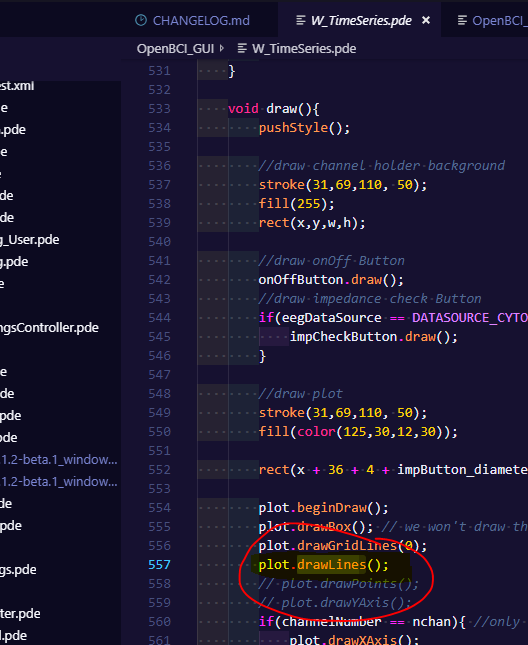Screen dimensions: 528x645
Task: Place cursor on 'void draw(){' line
Action: coord(274,109)
